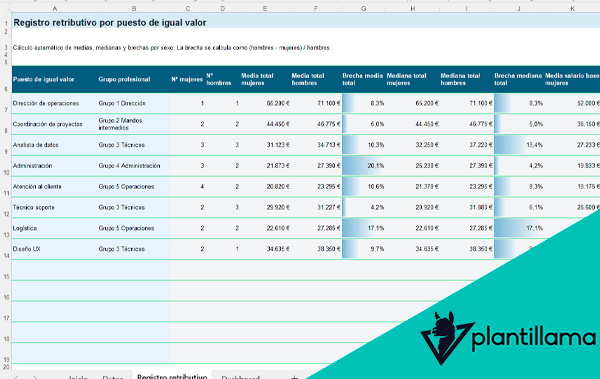Viewport: 600px width, 379px height.
Task: Click the description text about cálculo automático
Action: coord(172,48)
